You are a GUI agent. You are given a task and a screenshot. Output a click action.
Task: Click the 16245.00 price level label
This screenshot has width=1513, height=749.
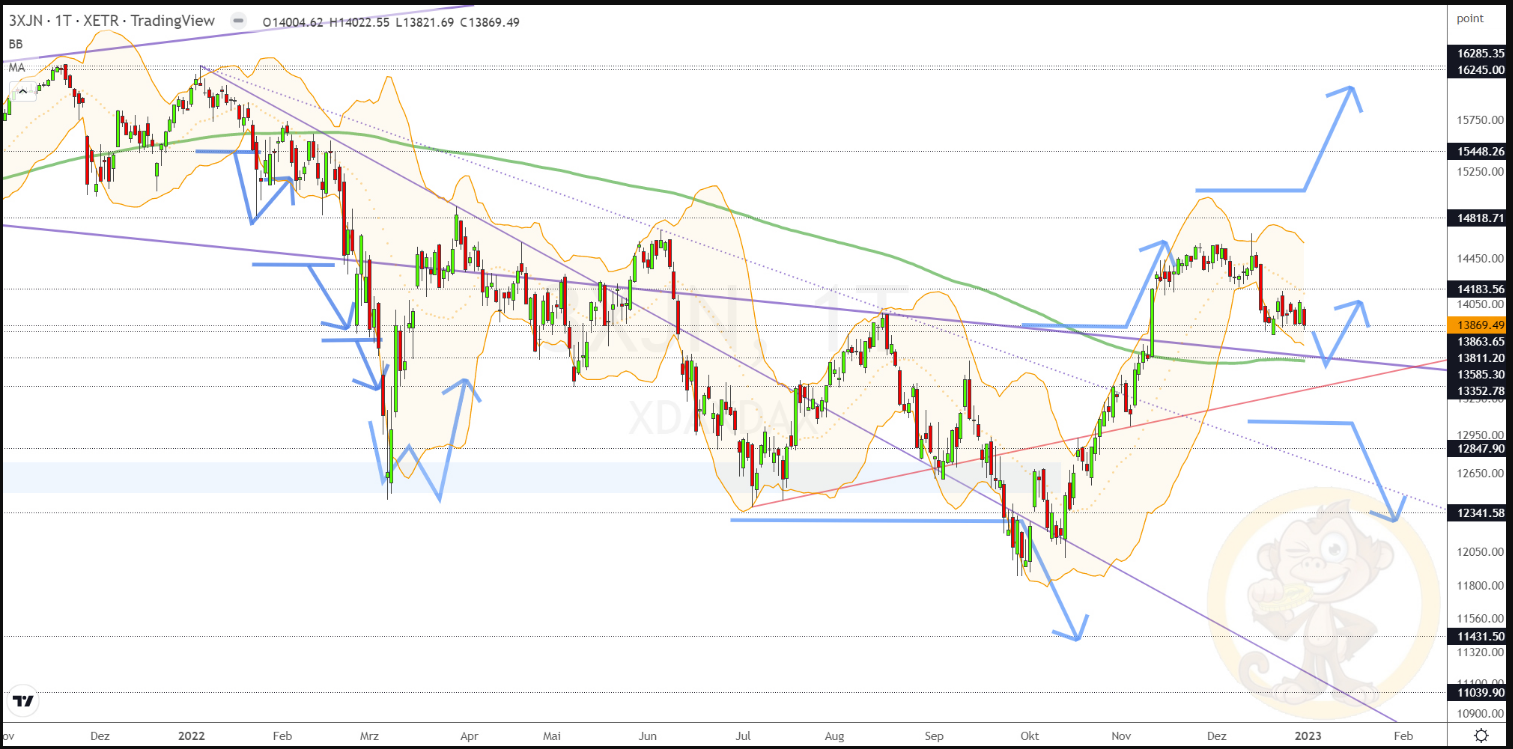pyautogui.click(x=1477, y=70)
